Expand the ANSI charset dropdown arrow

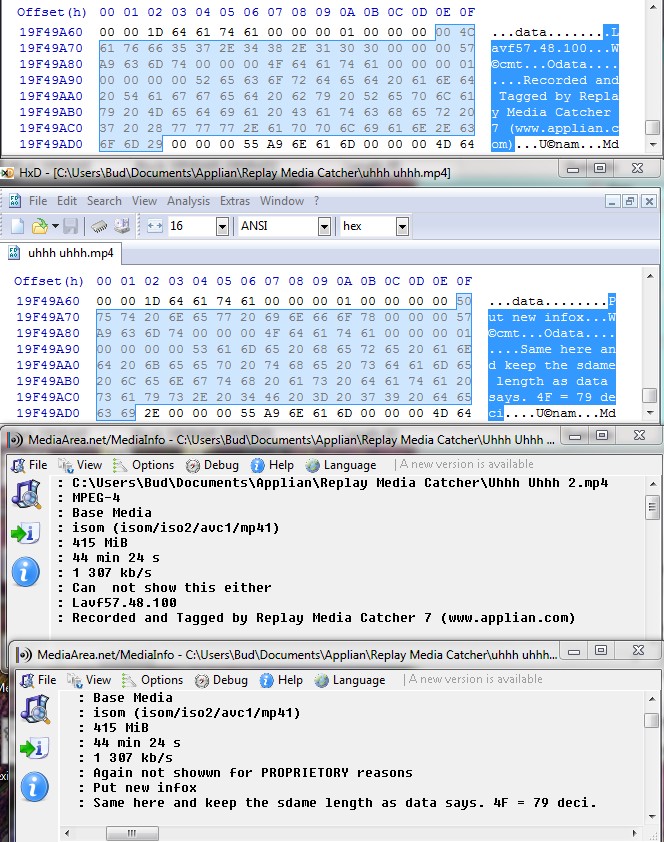(324, 226)
